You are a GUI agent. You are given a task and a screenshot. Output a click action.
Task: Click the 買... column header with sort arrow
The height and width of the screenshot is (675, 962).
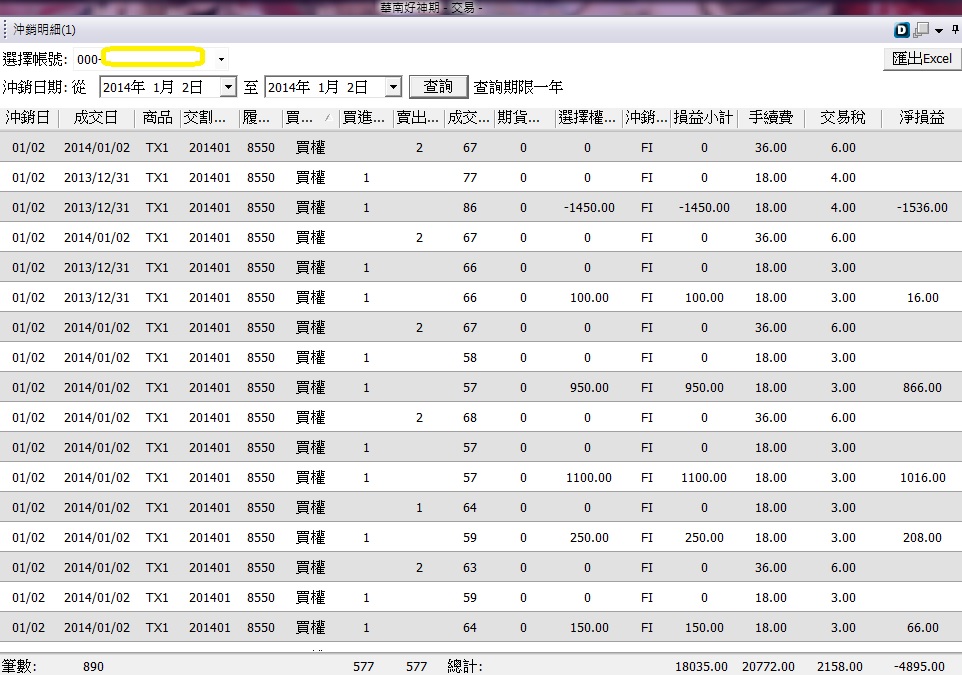pos(310,117)
